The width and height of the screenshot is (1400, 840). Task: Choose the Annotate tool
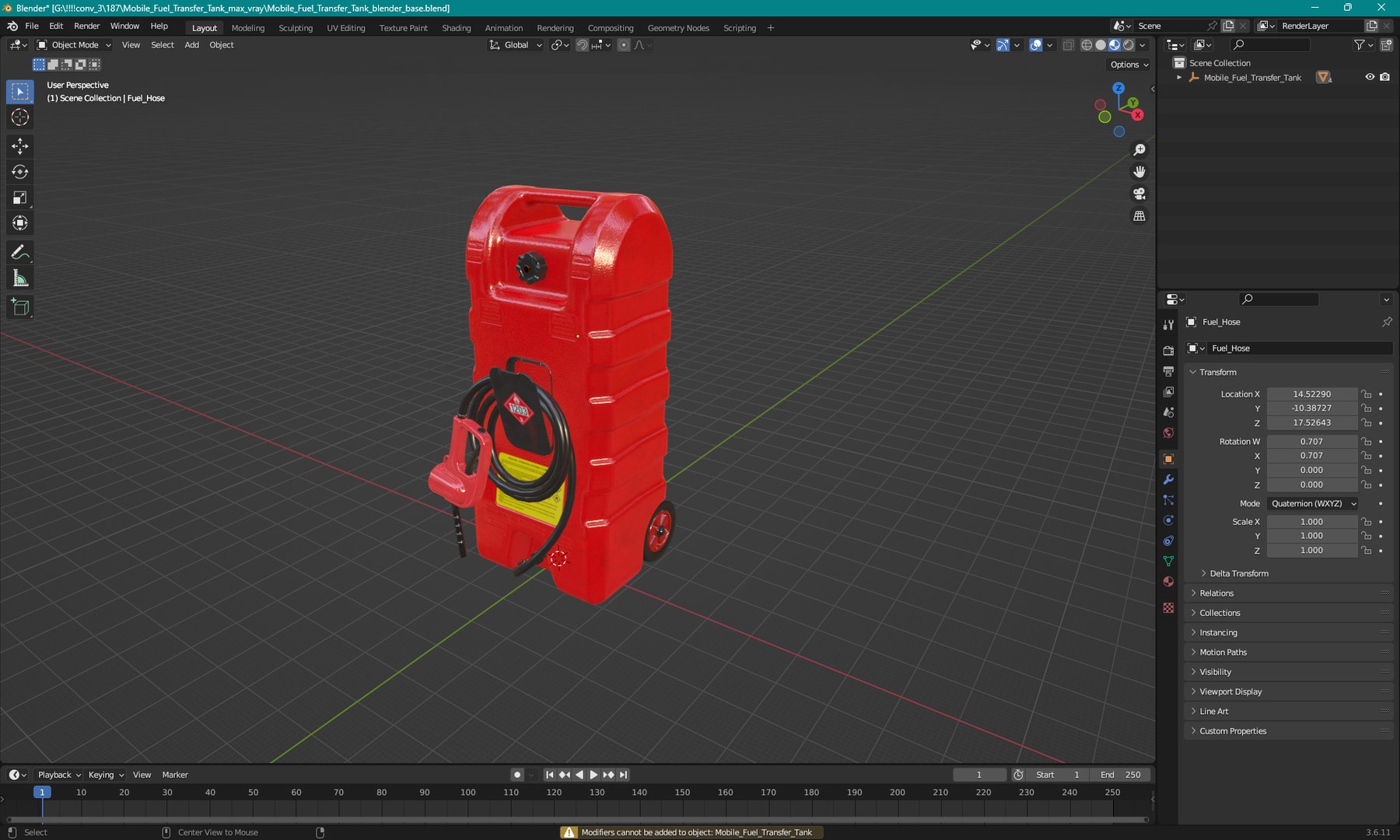[x=20, y=253]
